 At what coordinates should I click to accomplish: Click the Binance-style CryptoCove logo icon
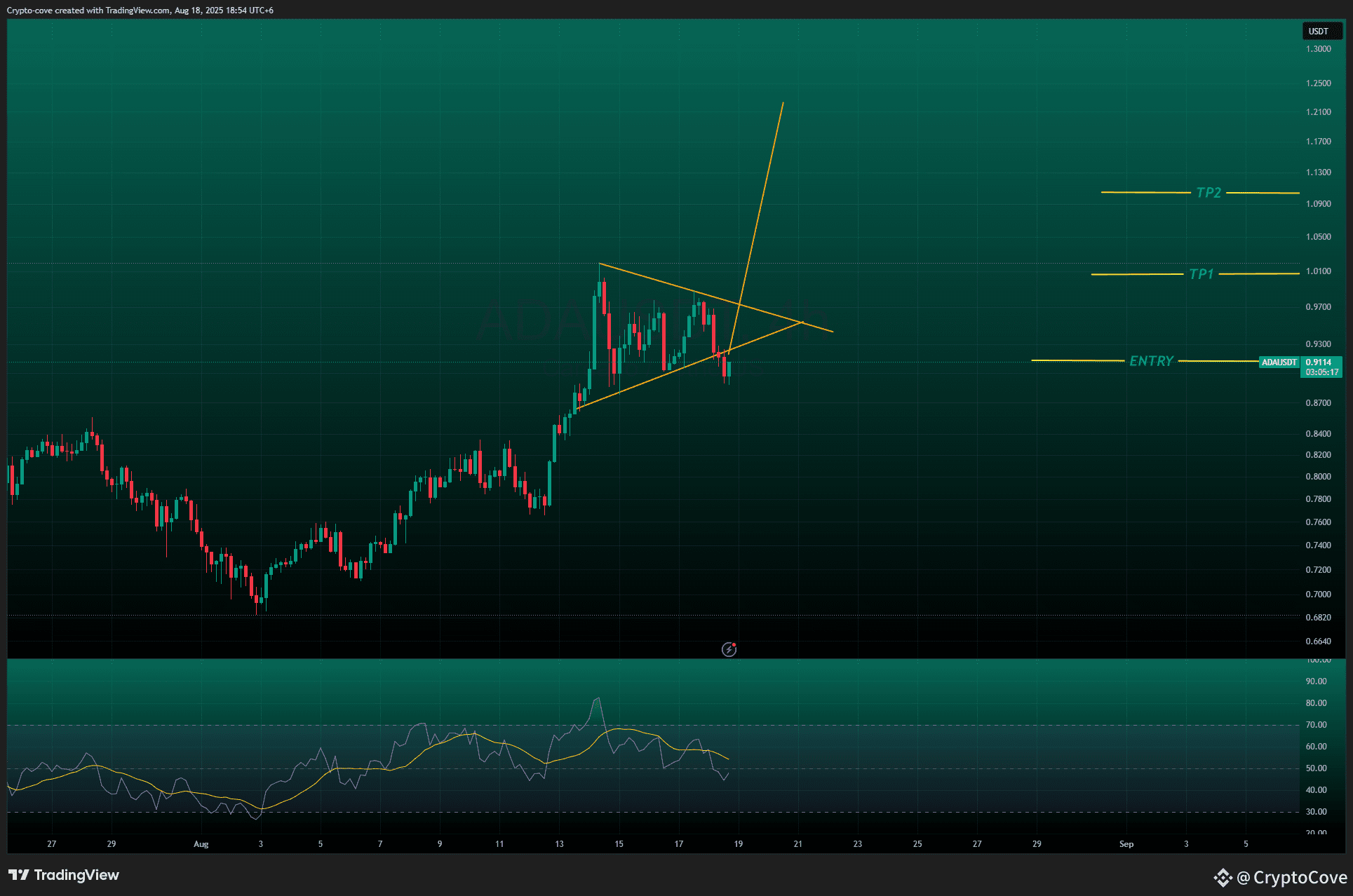pos(1223,877)
